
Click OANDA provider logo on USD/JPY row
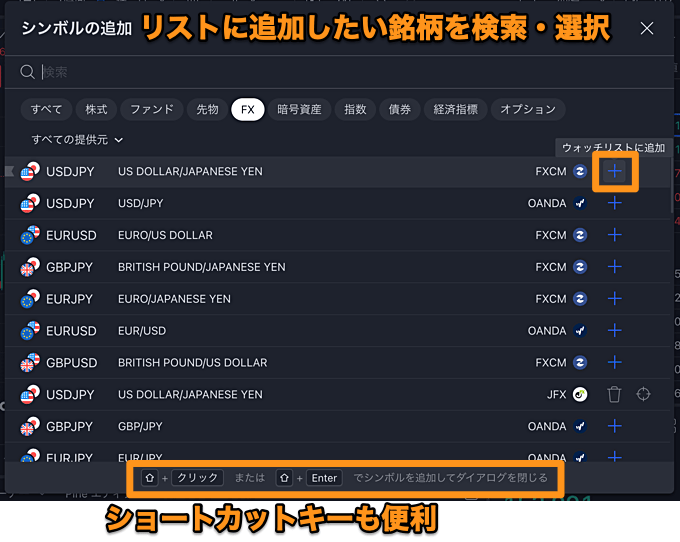point(580,203)
